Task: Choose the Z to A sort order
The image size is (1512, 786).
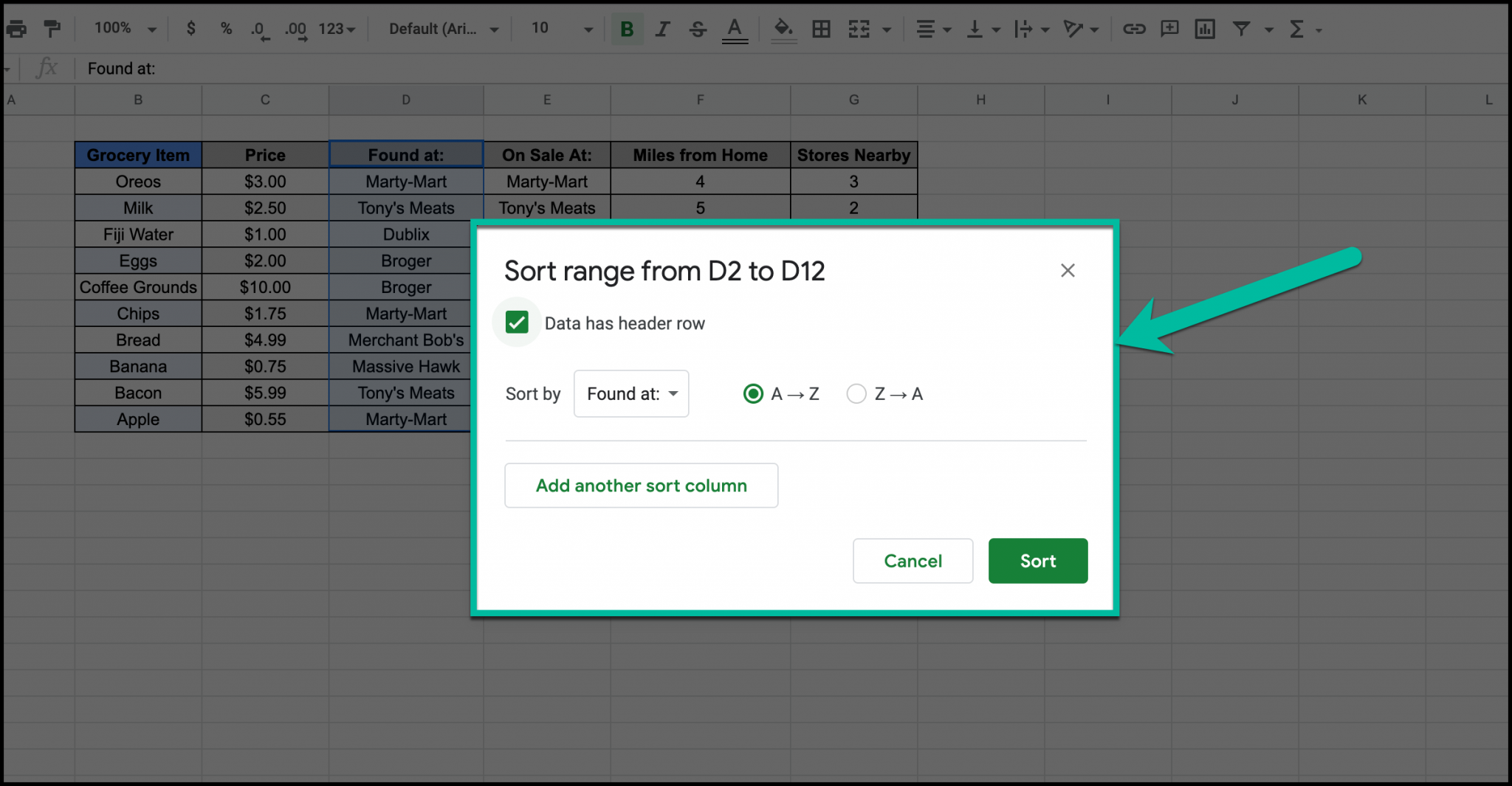Action: (x=856, y=393)
